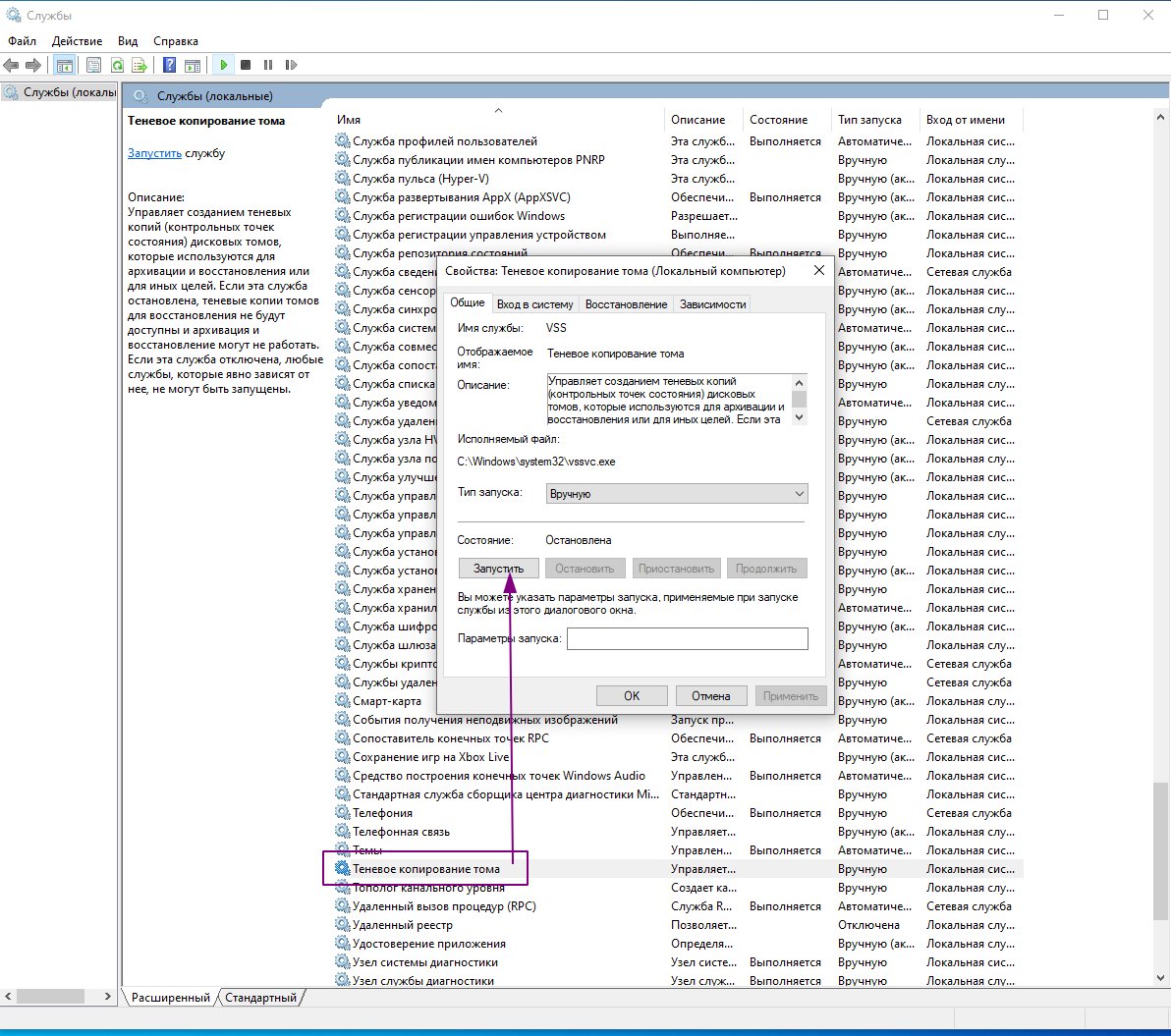Image resolution: width=1171 pixels, height=1036 pixels.
Task: Restart the service with the toolbar restart icon
Action: click(291, 66)
